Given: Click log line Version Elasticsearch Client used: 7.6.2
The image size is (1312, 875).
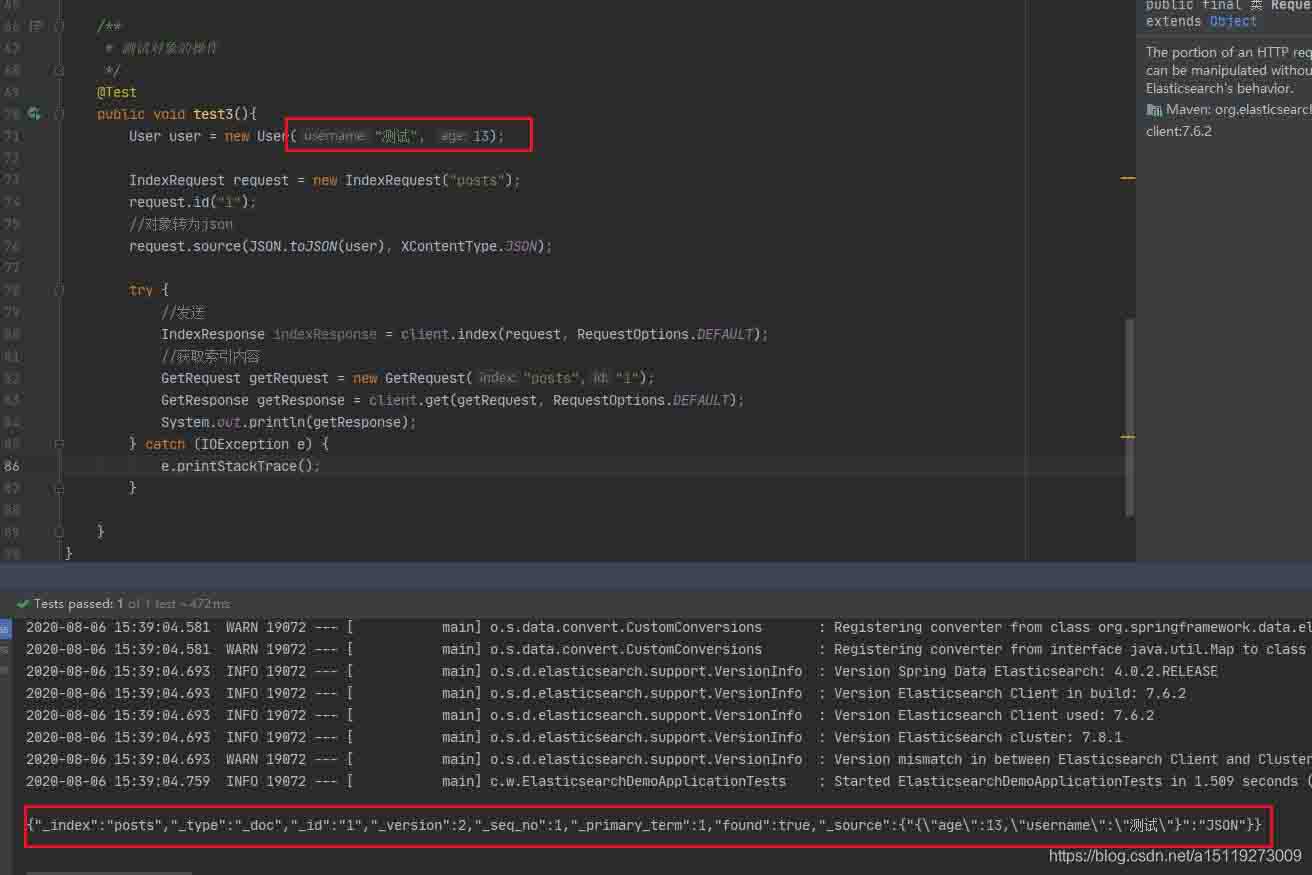Looking at the screenshot, I should point(590,716).
